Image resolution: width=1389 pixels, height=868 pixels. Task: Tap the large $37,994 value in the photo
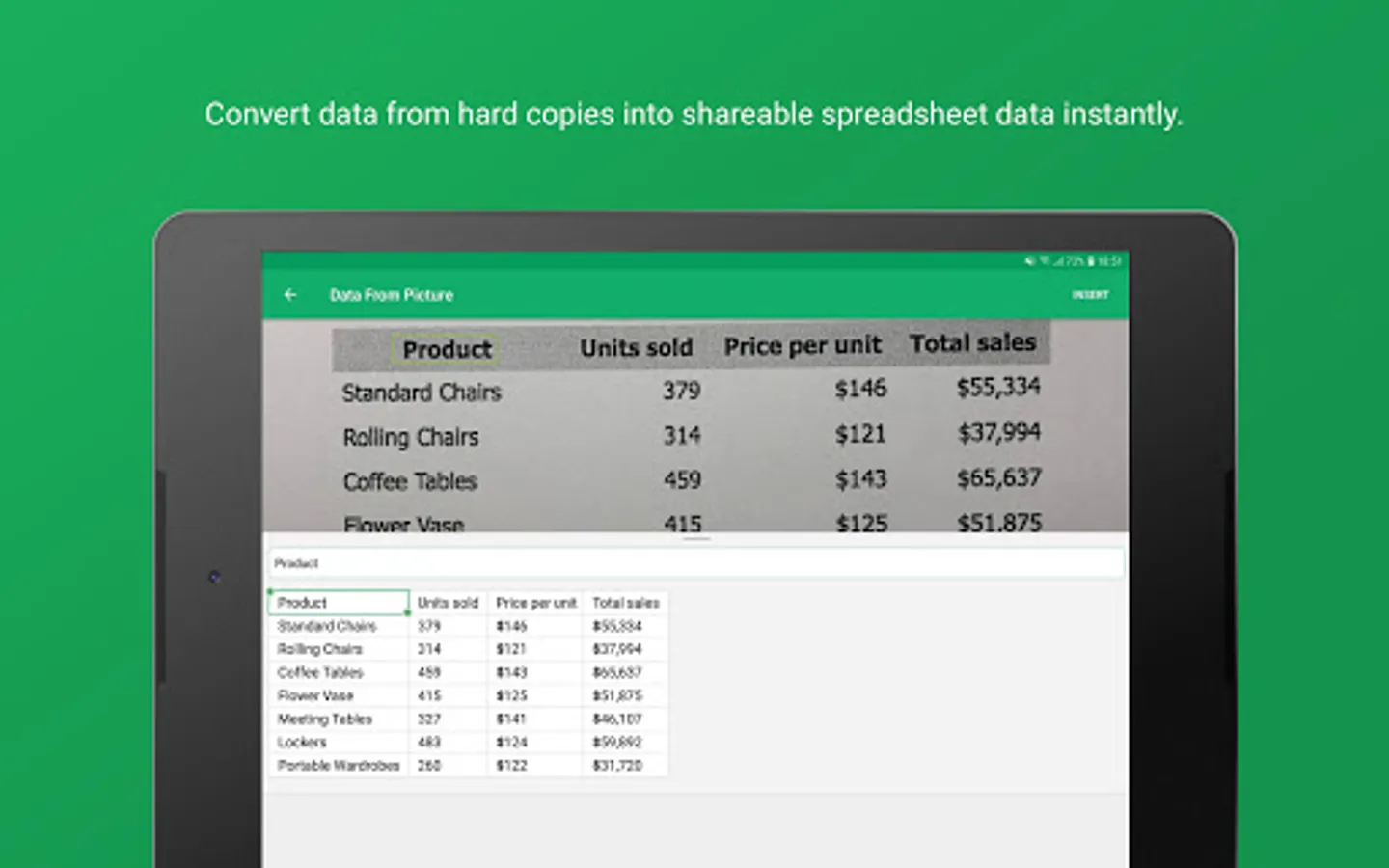(x=999, y=432)
